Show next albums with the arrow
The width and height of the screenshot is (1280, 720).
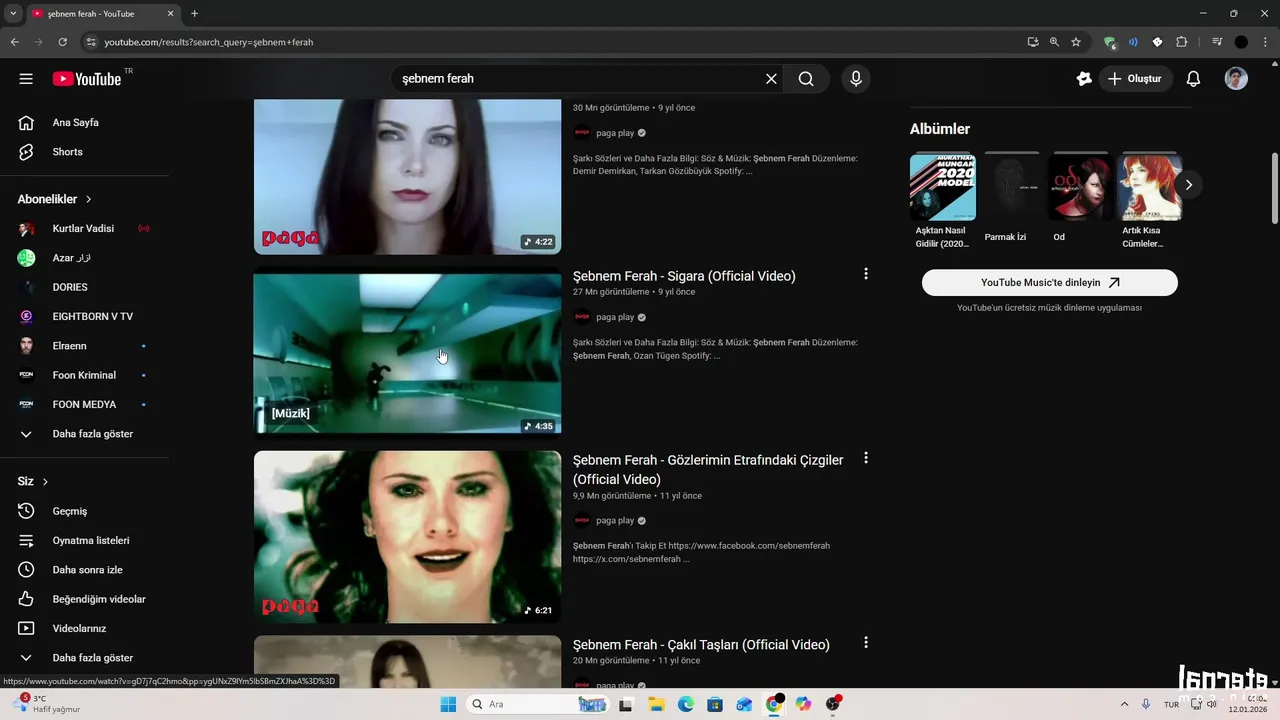click(x=1188, y=185)
